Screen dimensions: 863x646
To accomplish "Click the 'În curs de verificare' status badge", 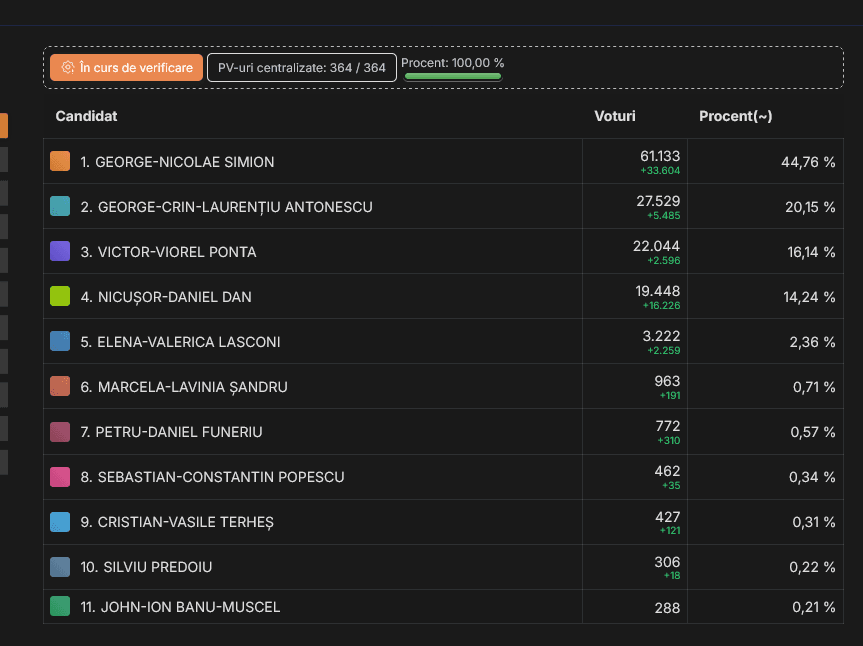I will coord(127,67).
